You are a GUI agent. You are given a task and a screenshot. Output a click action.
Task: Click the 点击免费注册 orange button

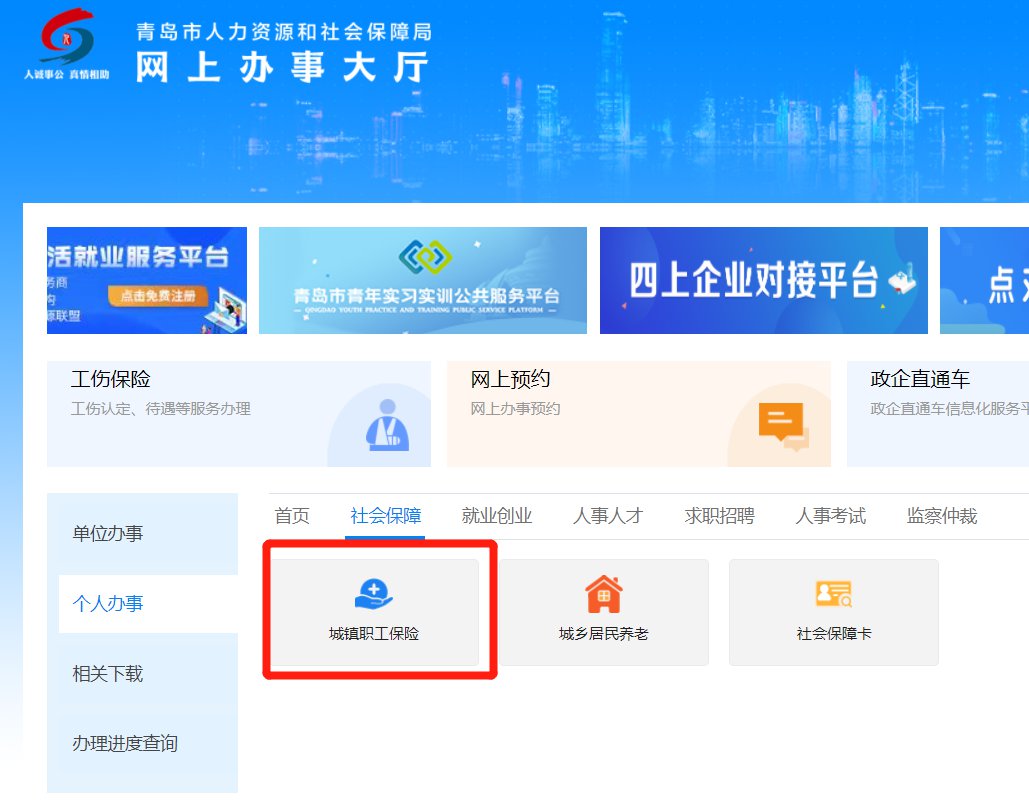(x=158, y=296)
